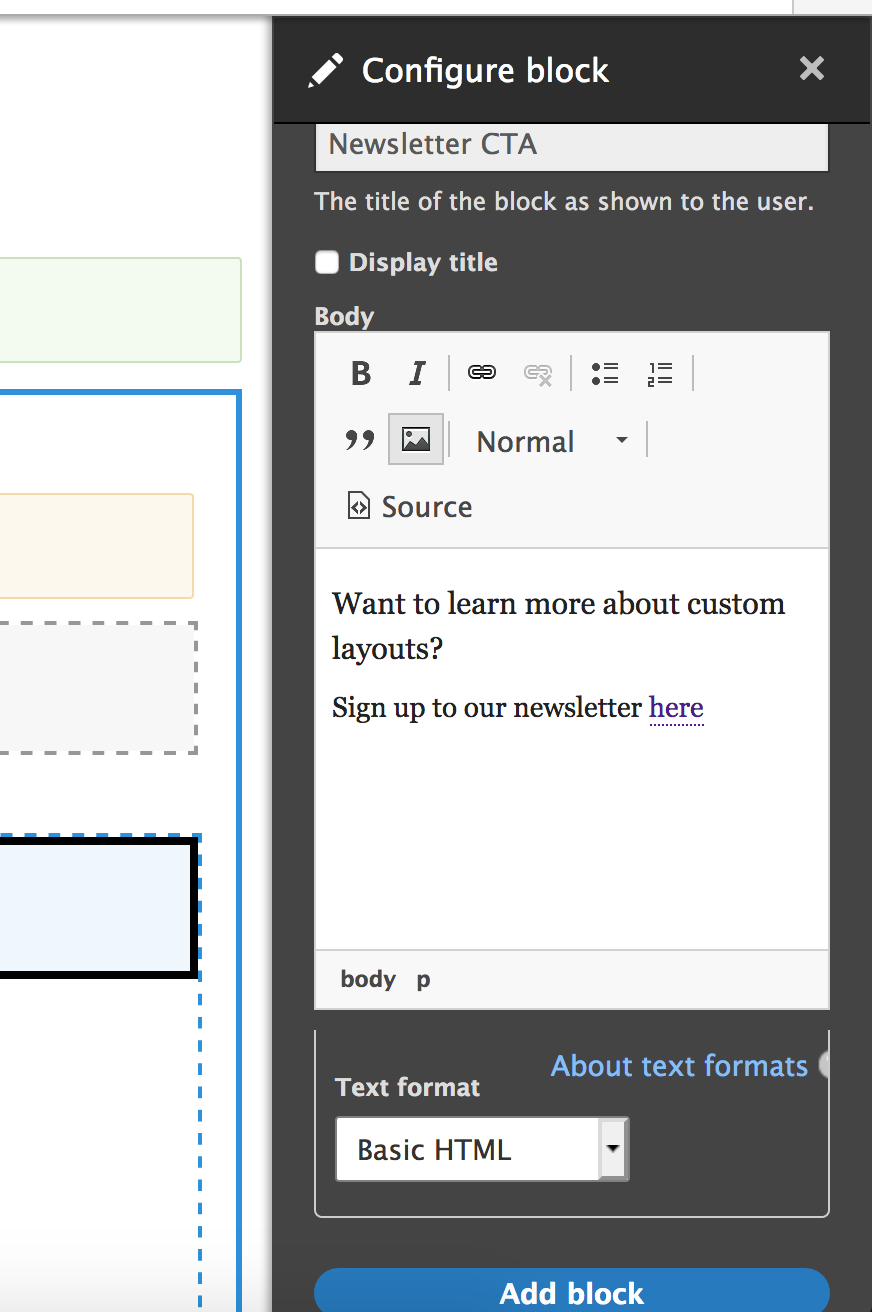This screenshot has height=1312, width=872.
Task: Insert a bulleted list
Action: click(604, 372)
